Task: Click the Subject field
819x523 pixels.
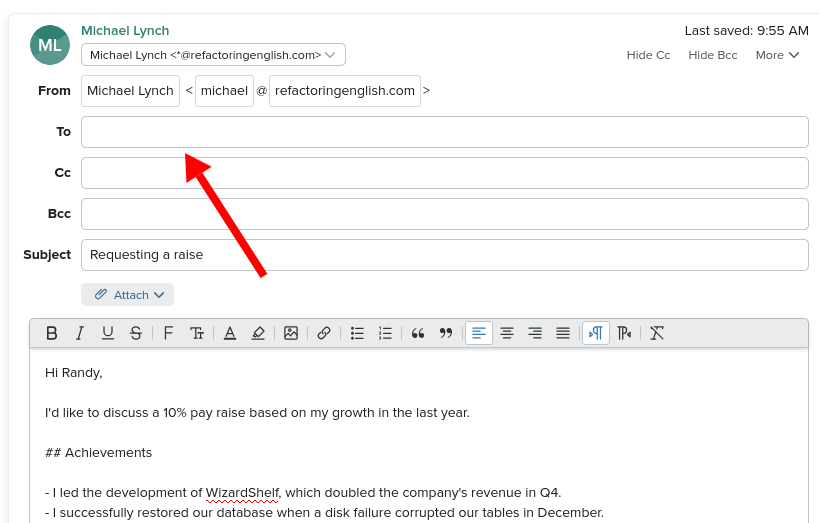Action: (x=444, y=255)
